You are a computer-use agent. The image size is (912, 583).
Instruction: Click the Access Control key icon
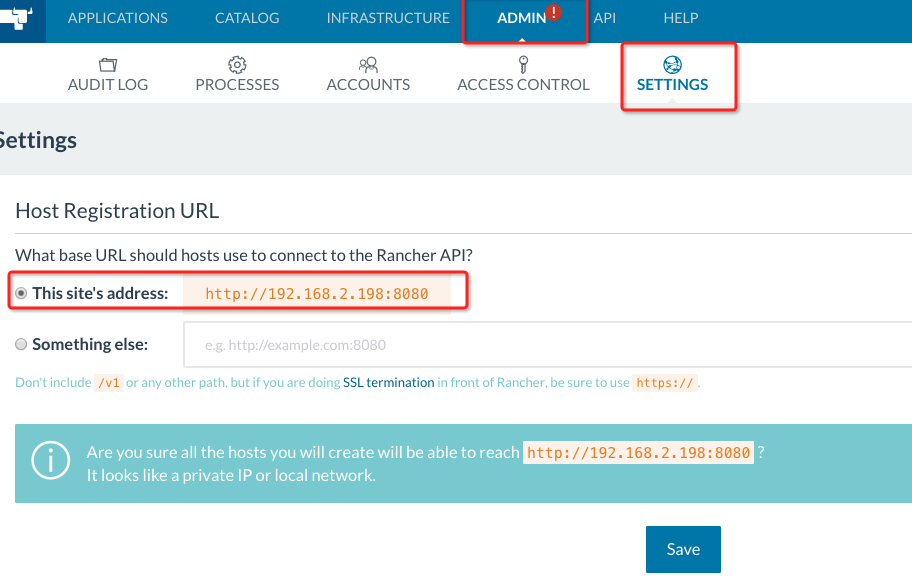[523, 64]
